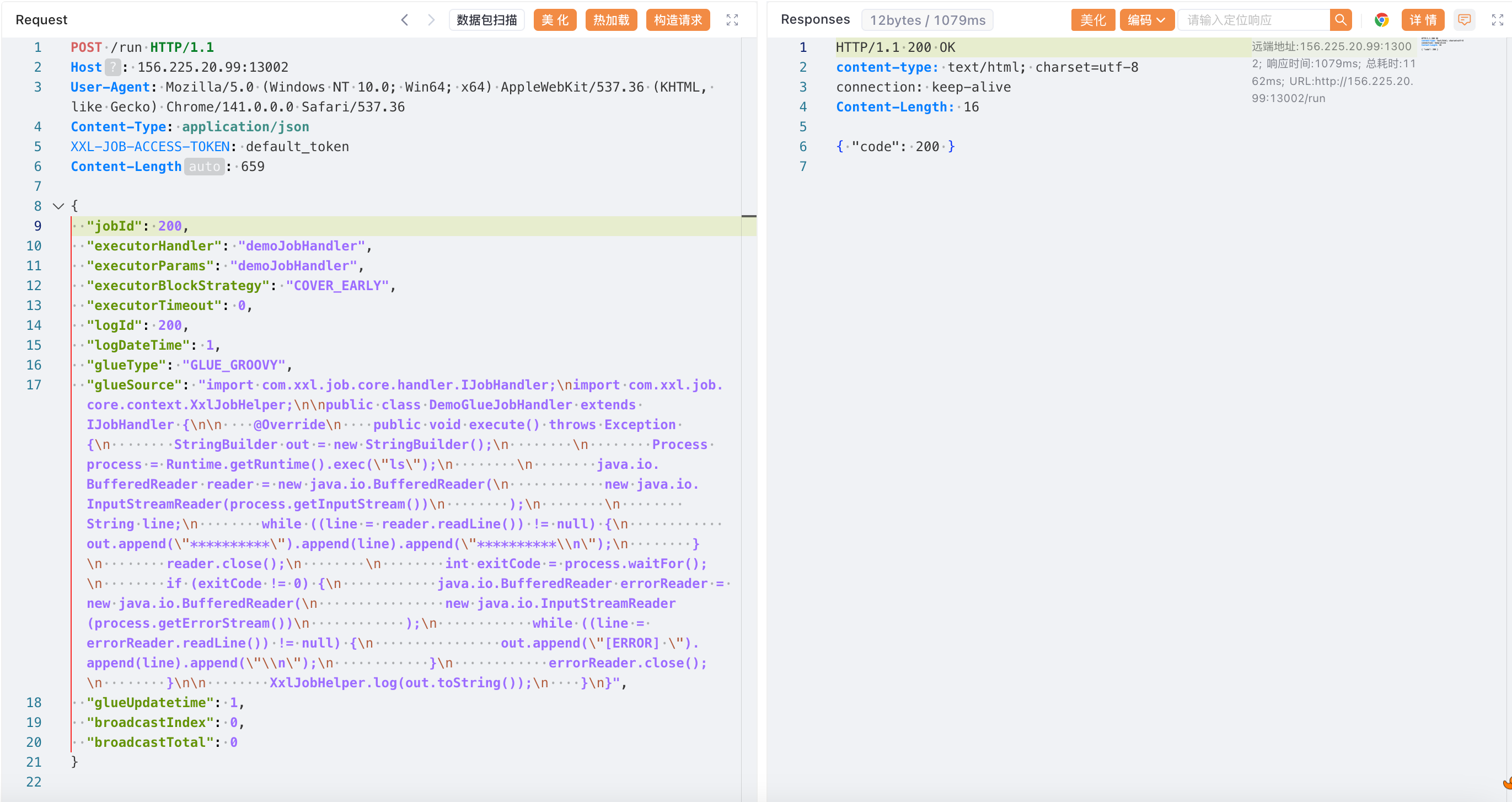Expand the Request panel to fullscreen

732,20
